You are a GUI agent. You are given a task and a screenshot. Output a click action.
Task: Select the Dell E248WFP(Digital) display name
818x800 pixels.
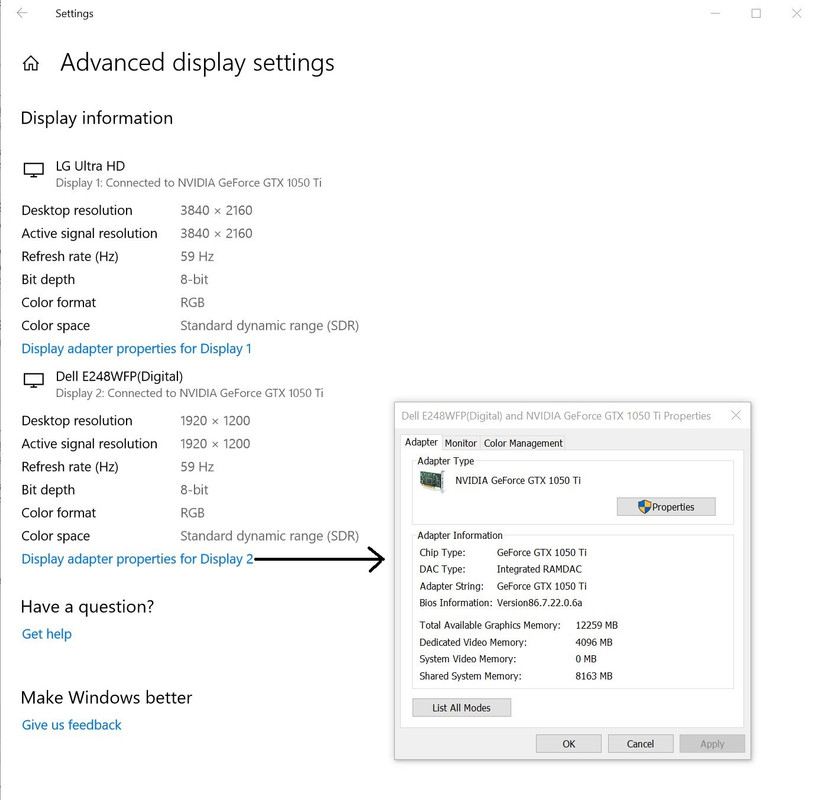point(119,376)
